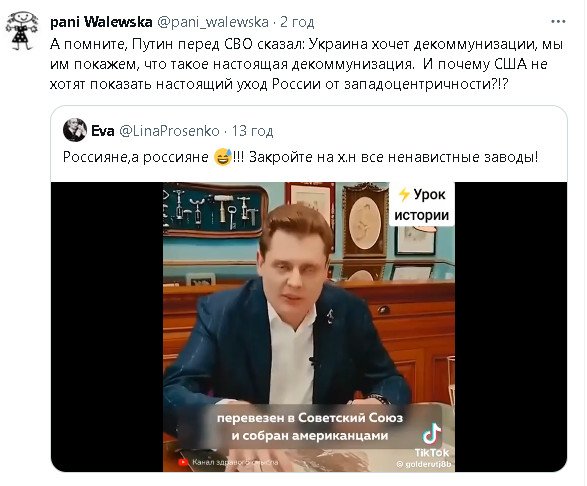Play the embedded TikTok video
587x486 pixels.
pos(309,327)
